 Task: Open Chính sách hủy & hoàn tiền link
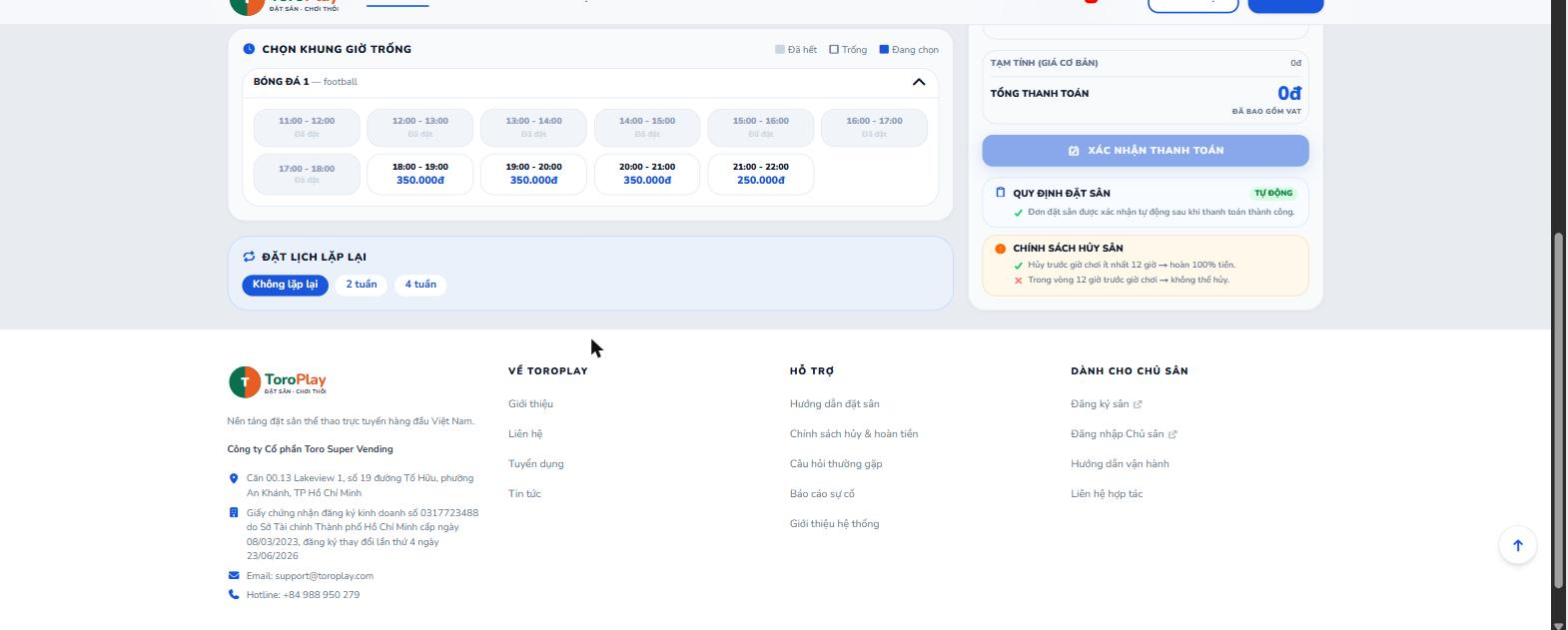pos(854,434)
